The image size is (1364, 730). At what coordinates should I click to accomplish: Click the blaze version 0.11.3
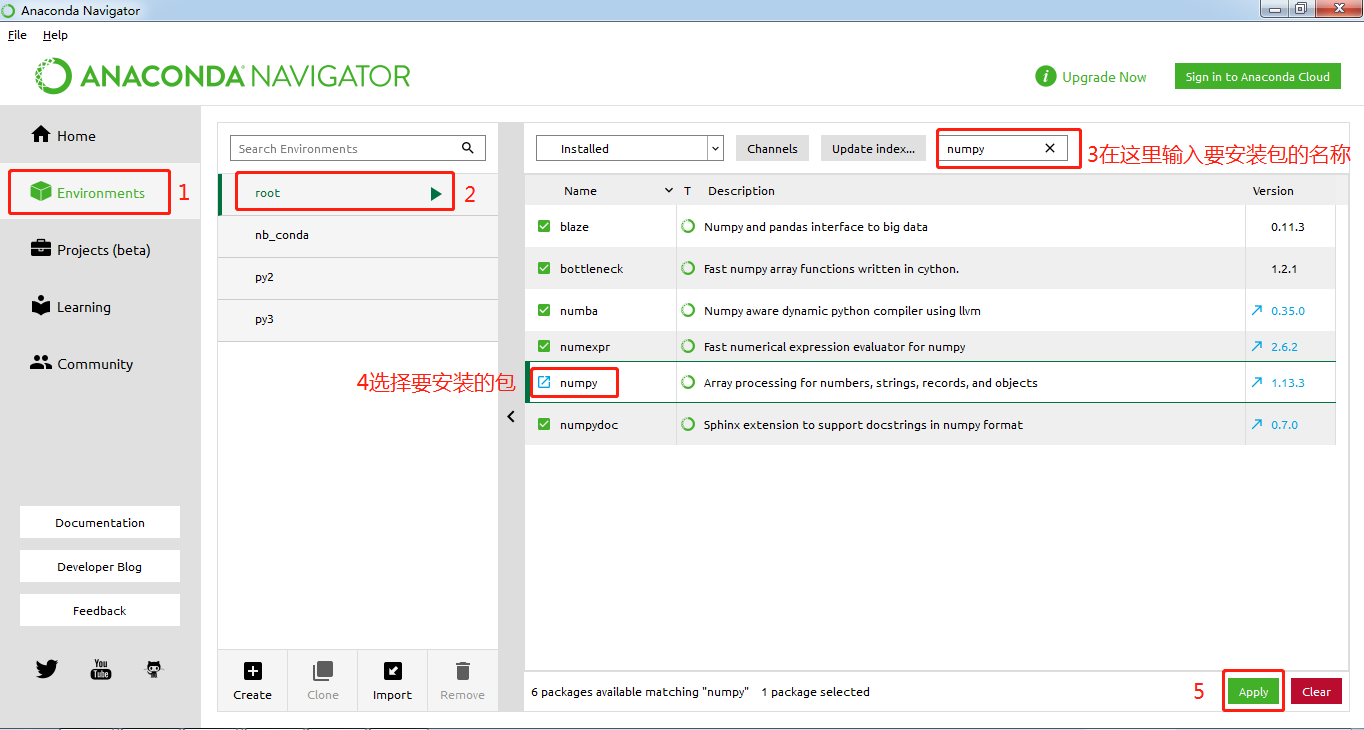click(x=1287, y=227)
